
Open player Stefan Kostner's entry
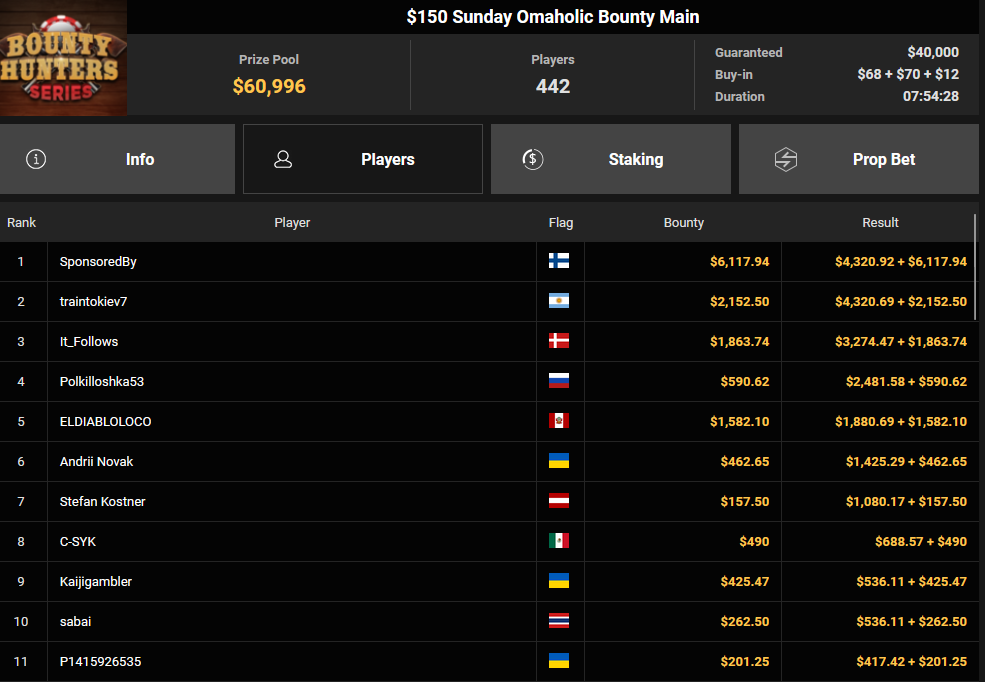coord(103,502)
